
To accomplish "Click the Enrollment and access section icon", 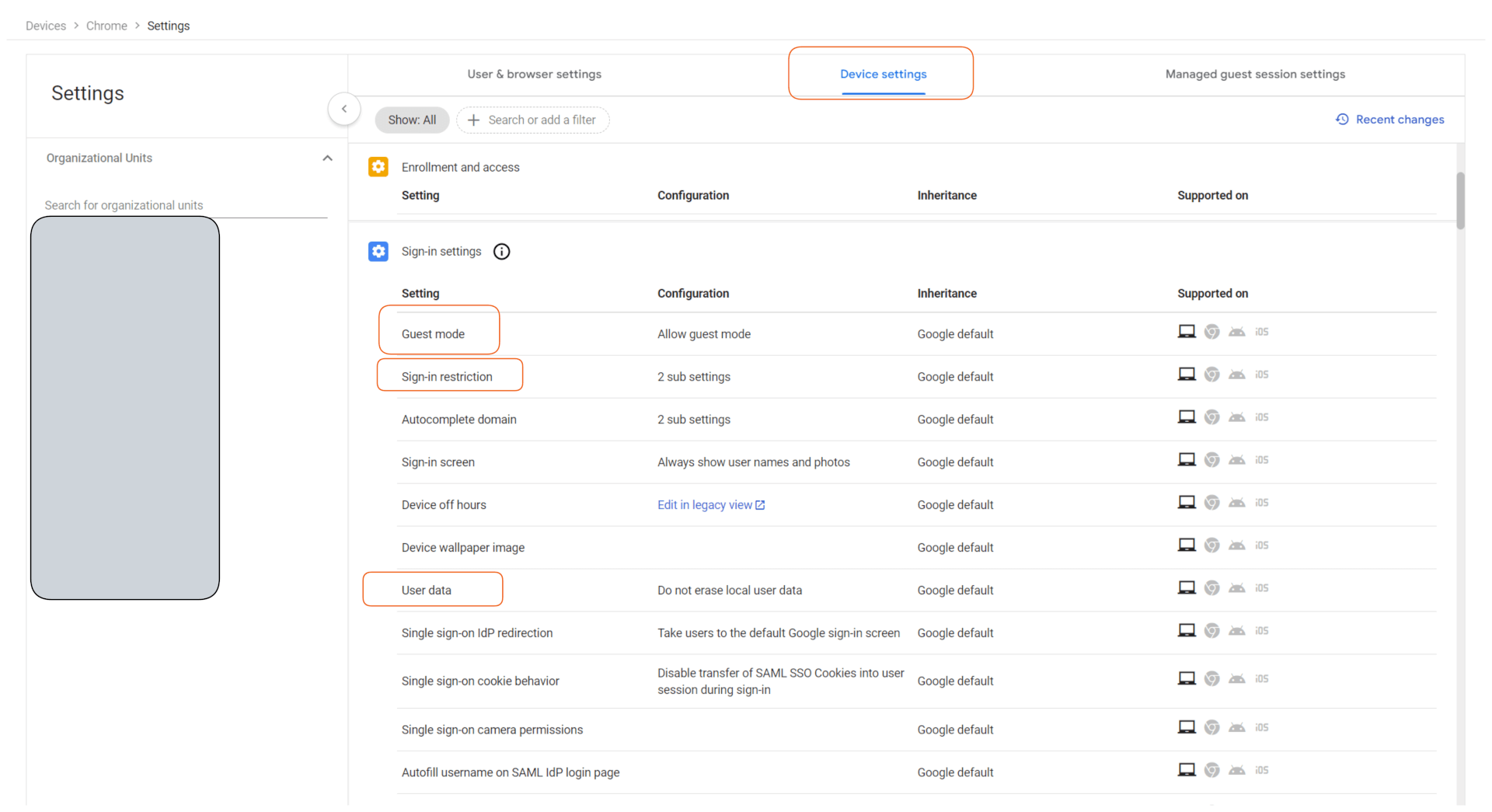I will [378, 166].
